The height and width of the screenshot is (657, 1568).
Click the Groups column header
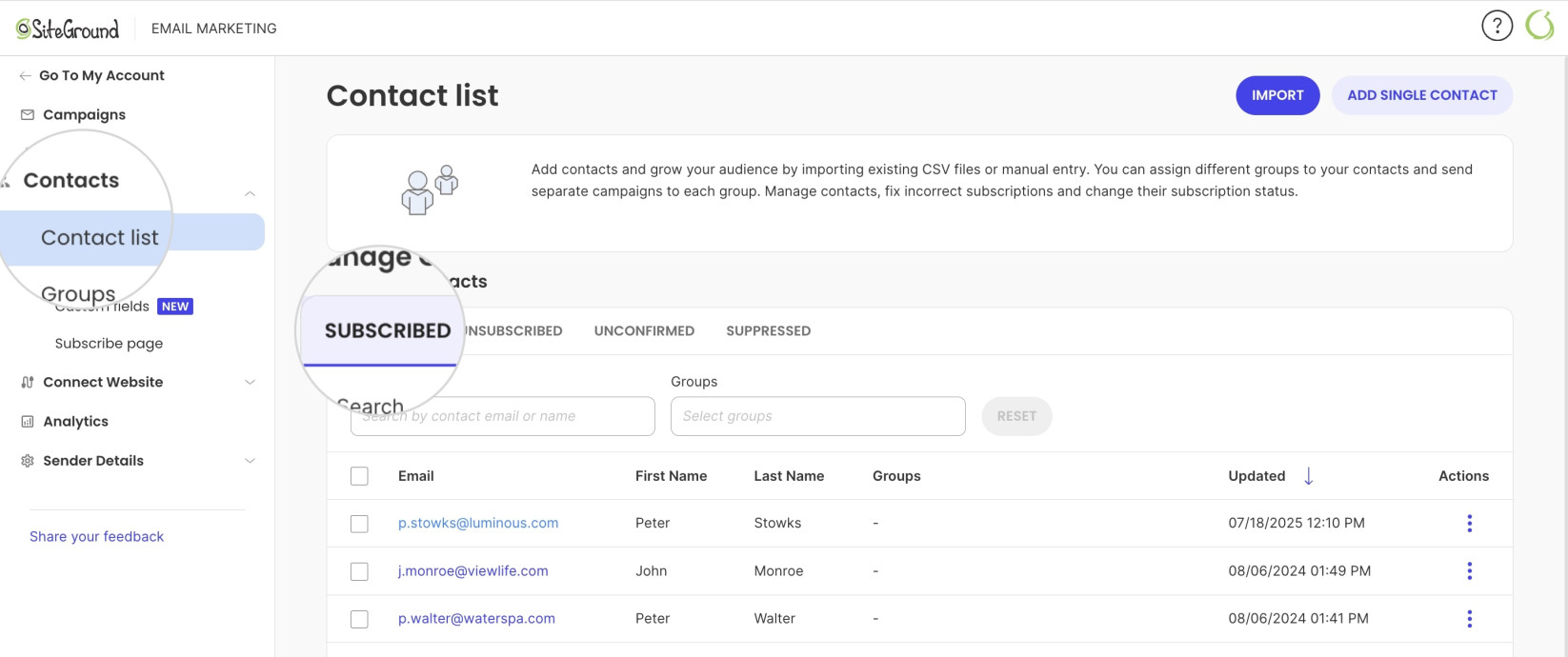click(896, 476)
